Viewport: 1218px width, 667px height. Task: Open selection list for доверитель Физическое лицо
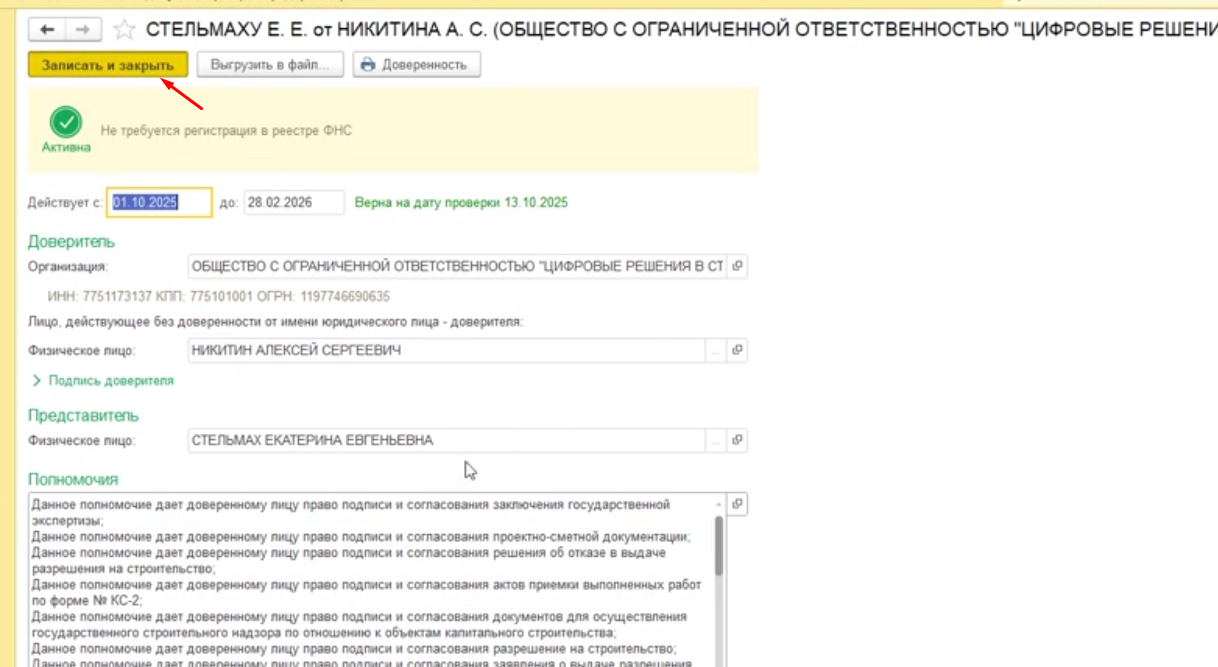pyautogui.click(x=715, y=351)
